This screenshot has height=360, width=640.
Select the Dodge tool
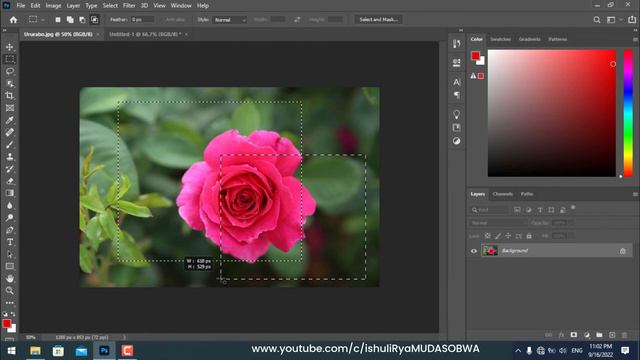pyautogui.click(x=9, y=218)
